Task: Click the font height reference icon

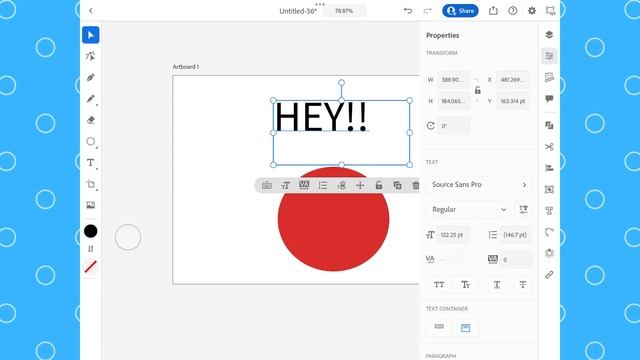Action: click(523, 209)
